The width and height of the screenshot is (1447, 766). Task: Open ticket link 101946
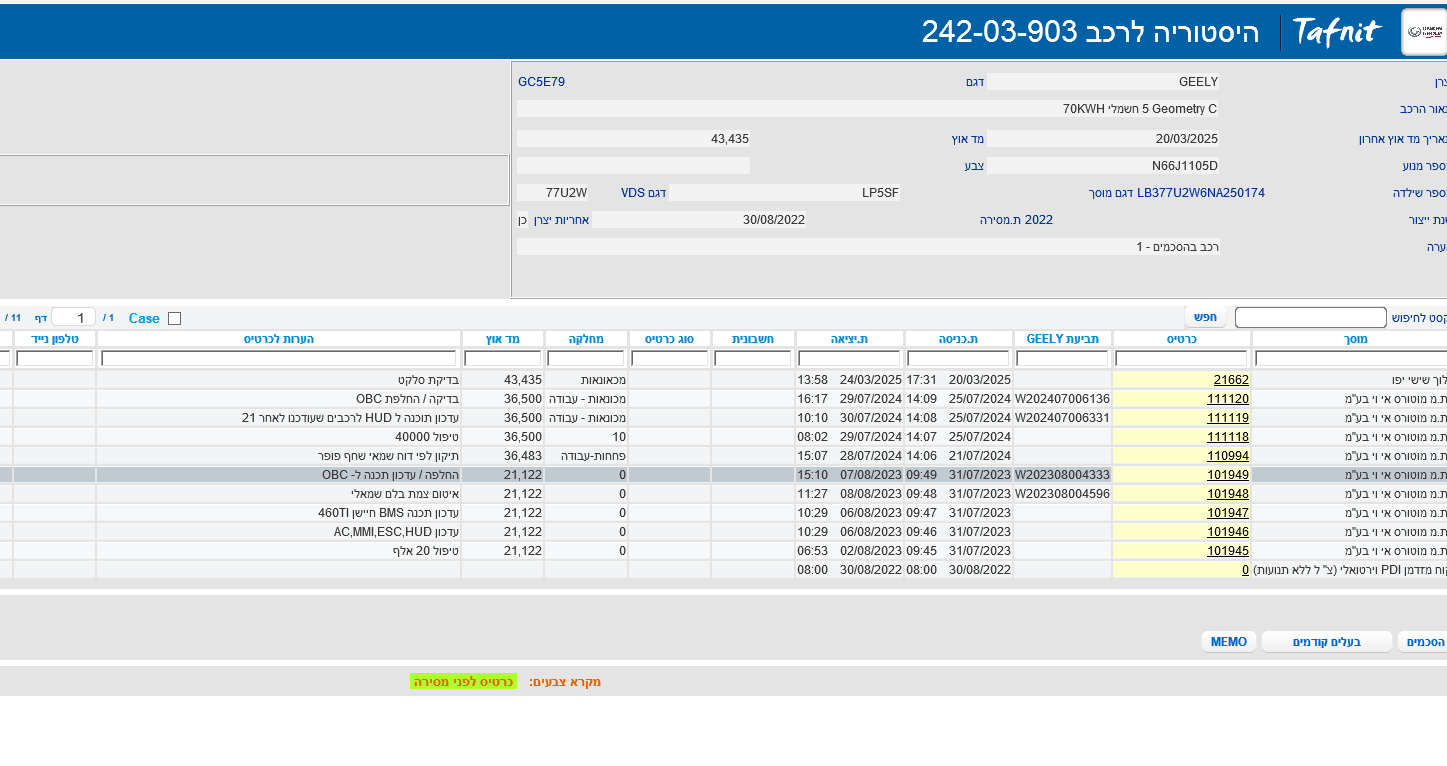(x=1227, y=532)
